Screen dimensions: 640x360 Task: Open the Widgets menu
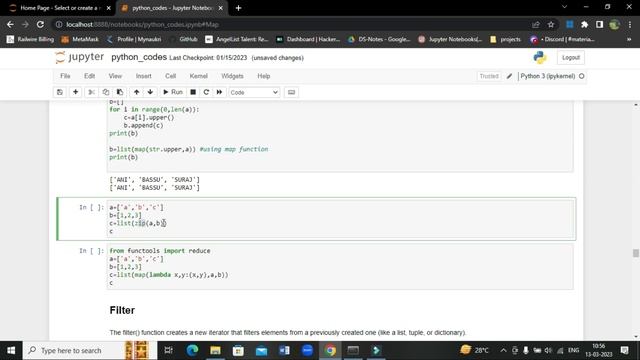click(232, 76)
